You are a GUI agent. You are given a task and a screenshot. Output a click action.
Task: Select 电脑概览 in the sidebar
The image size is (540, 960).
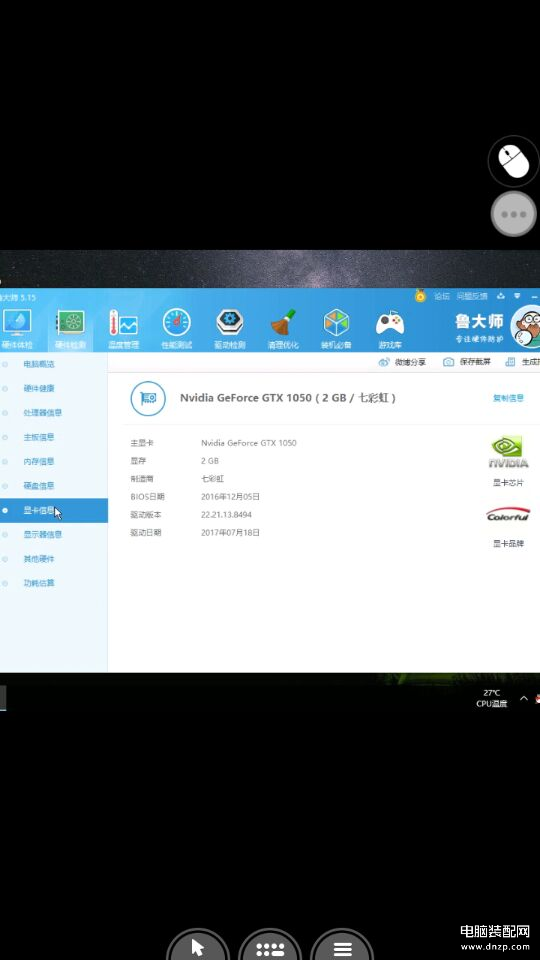point(39,364)
